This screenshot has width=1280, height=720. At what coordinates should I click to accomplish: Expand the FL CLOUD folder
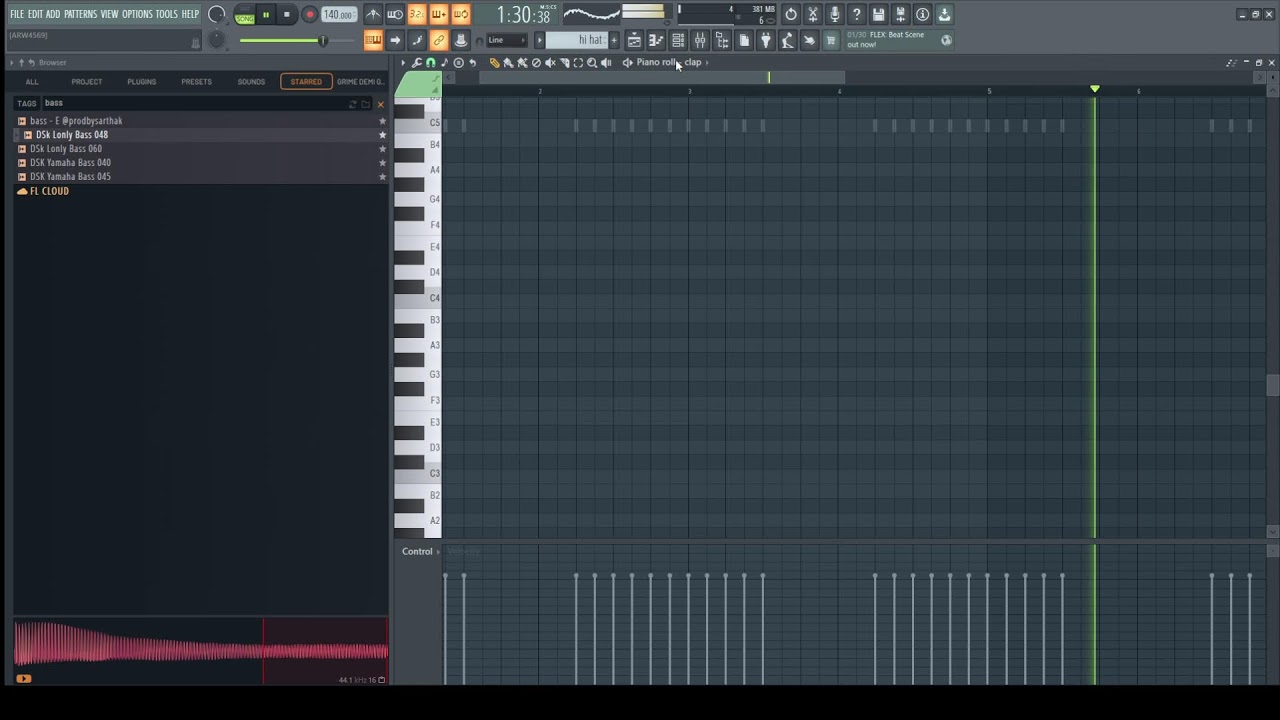point(49,190)
